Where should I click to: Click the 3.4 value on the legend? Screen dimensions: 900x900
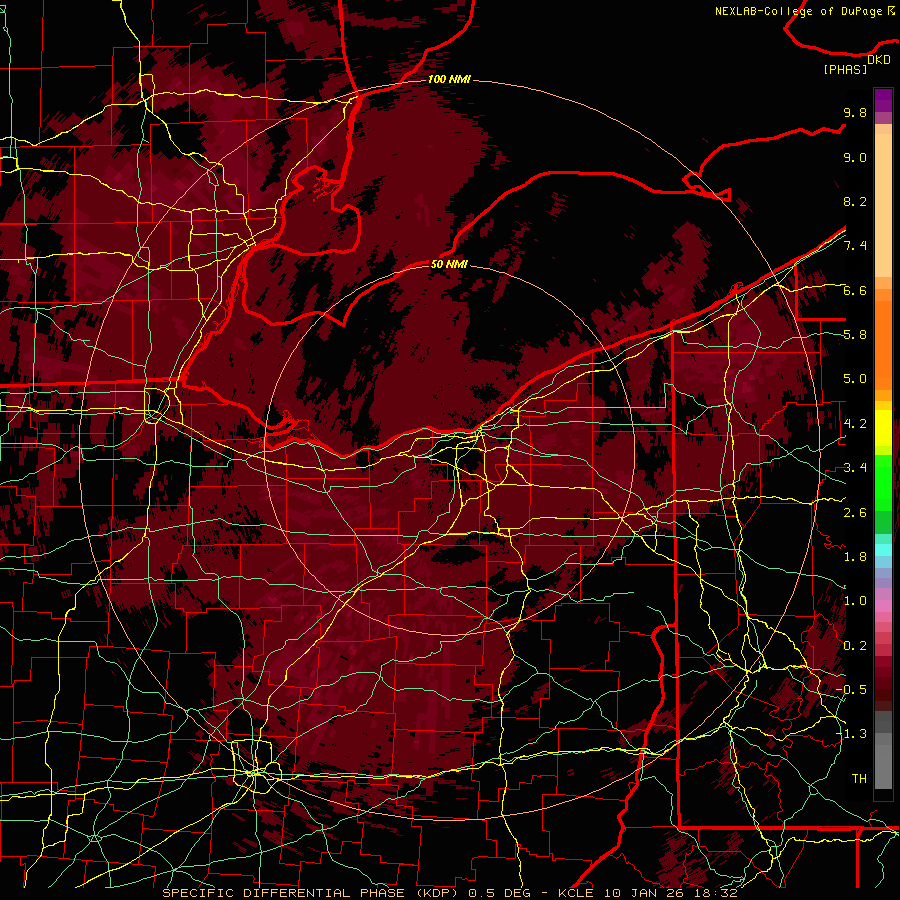pos(855,468)
